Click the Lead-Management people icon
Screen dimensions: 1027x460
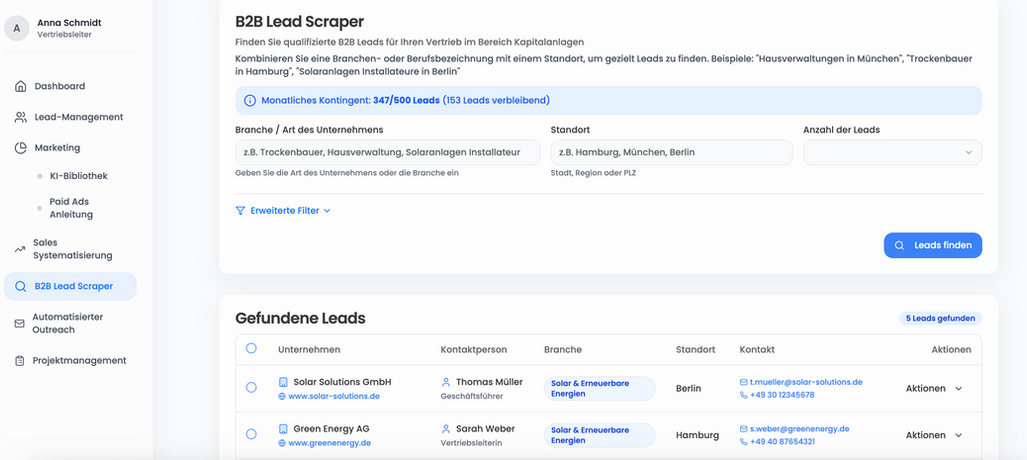21,117
